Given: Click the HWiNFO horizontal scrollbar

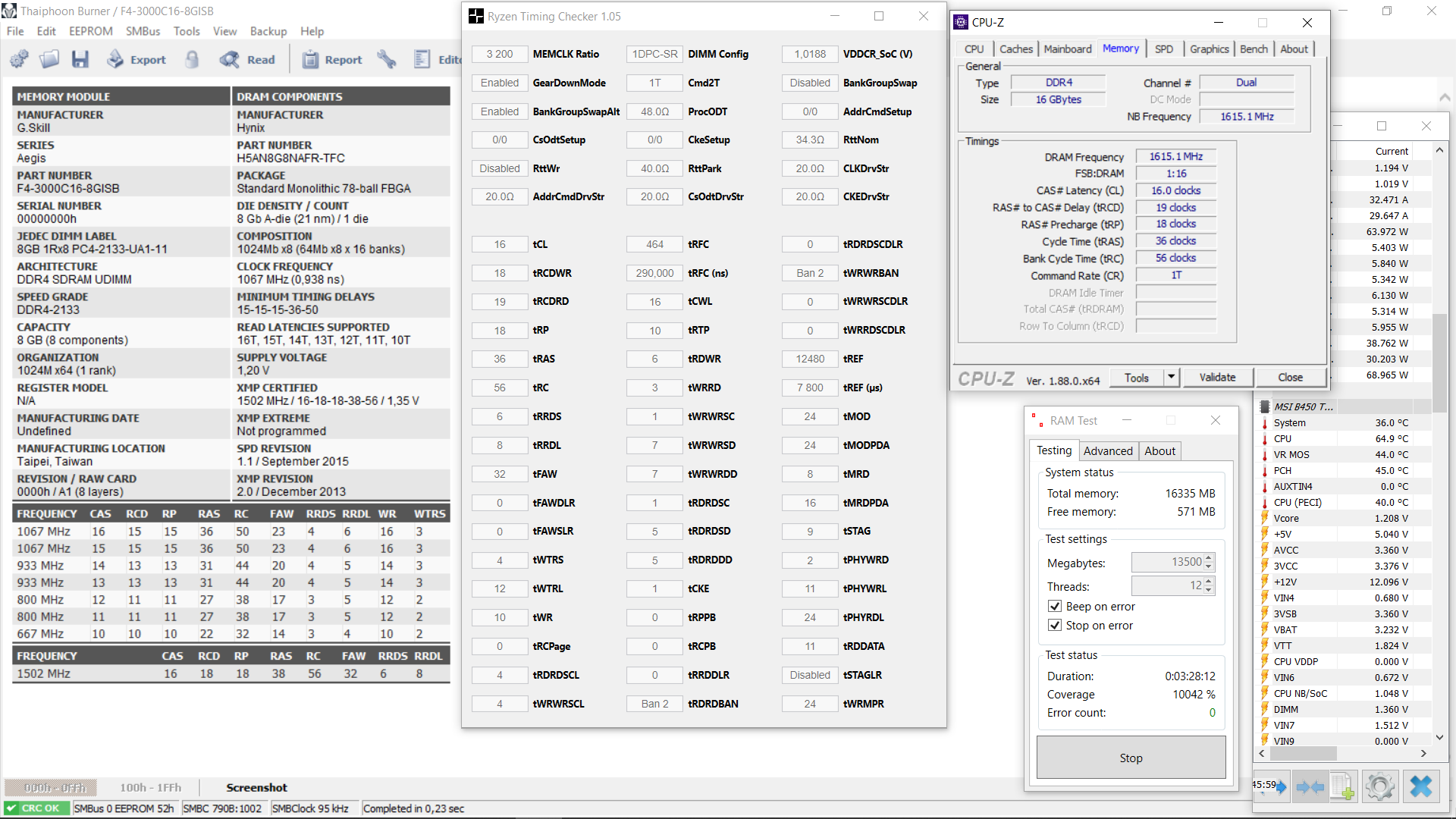Looking at the screenshot, I should click(x=1303, y=753).
